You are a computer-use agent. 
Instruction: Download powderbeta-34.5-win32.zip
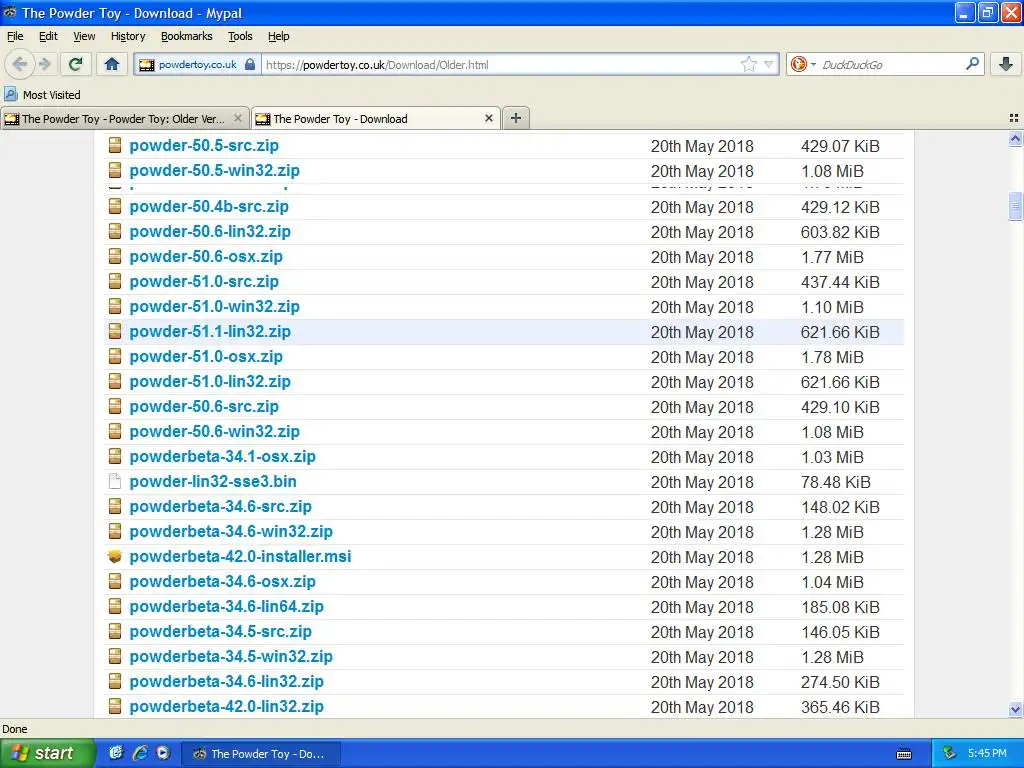coord(231,656)
